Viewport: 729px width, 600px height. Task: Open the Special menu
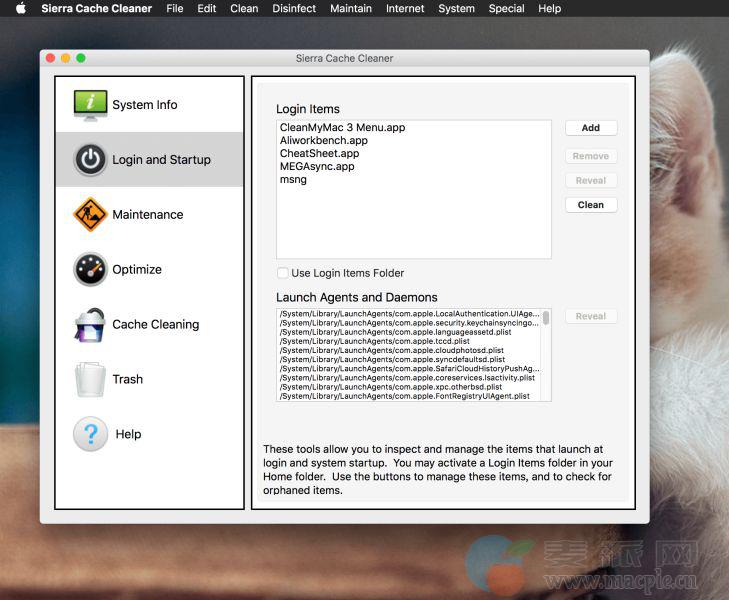tap(506, 9)
